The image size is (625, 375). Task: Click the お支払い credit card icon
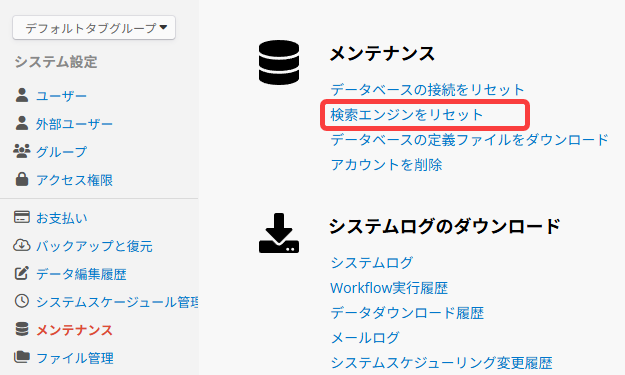coord(22,217)
